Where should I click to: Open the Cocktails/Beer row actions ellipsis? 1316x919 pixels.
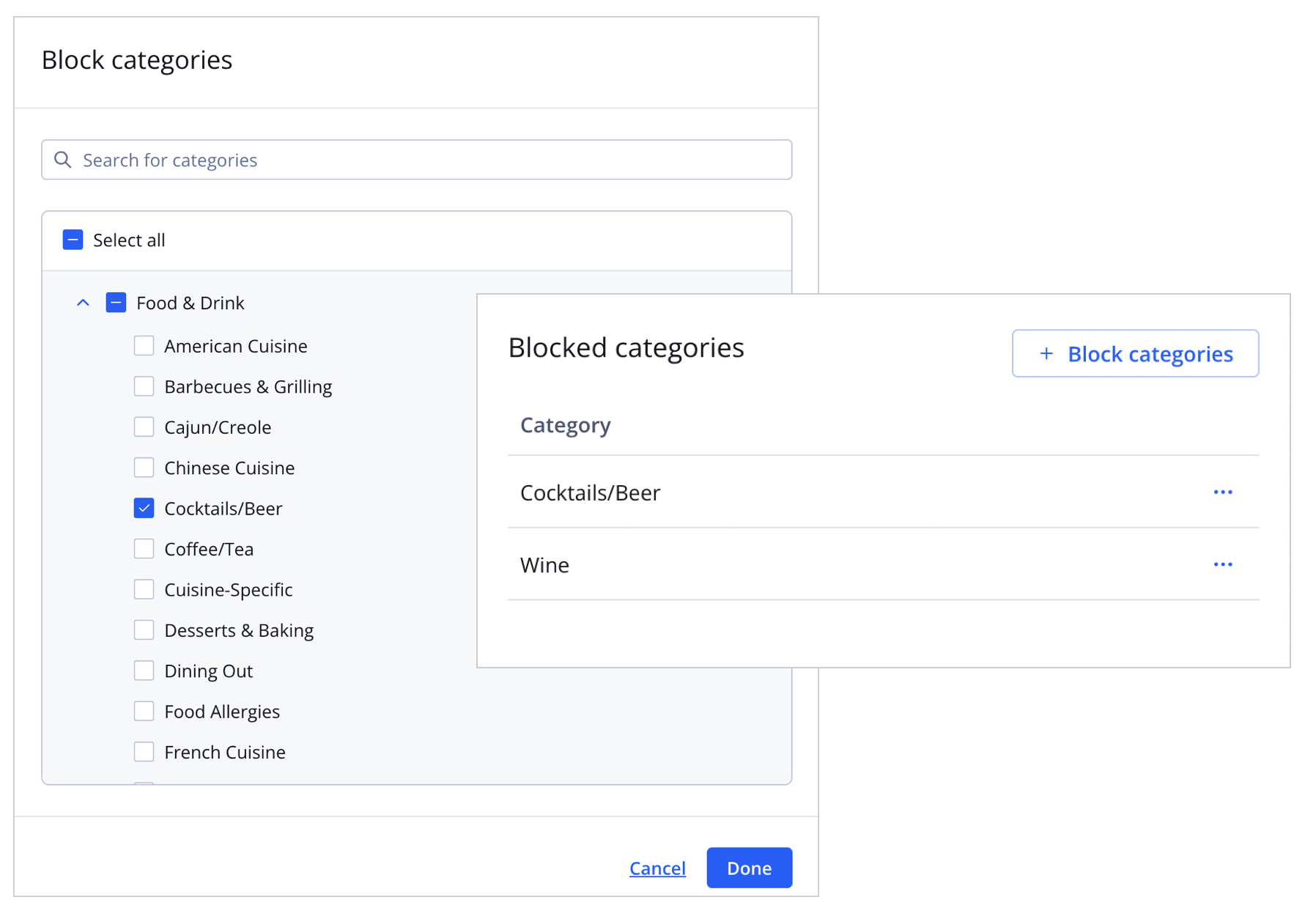(1222, 492)
